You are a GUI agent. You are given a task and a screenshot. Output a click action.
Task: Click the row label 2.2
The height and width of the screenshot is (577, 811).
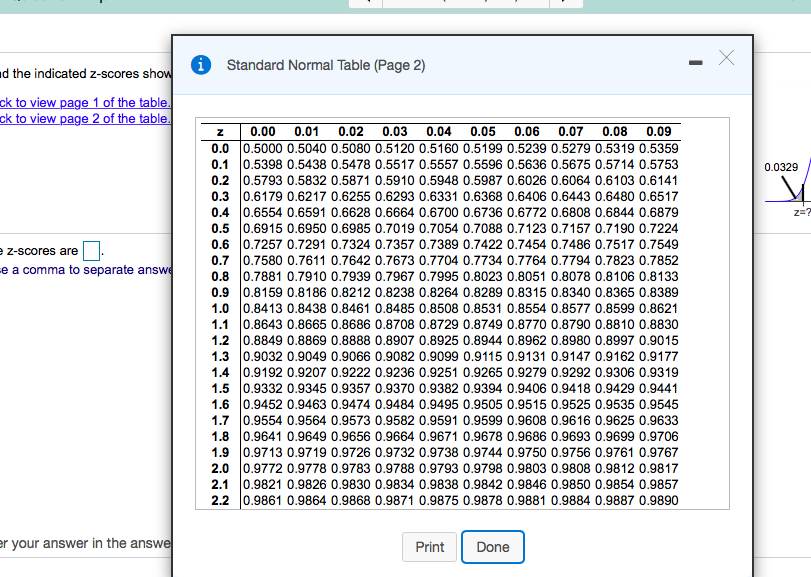(x=220, y=500)
